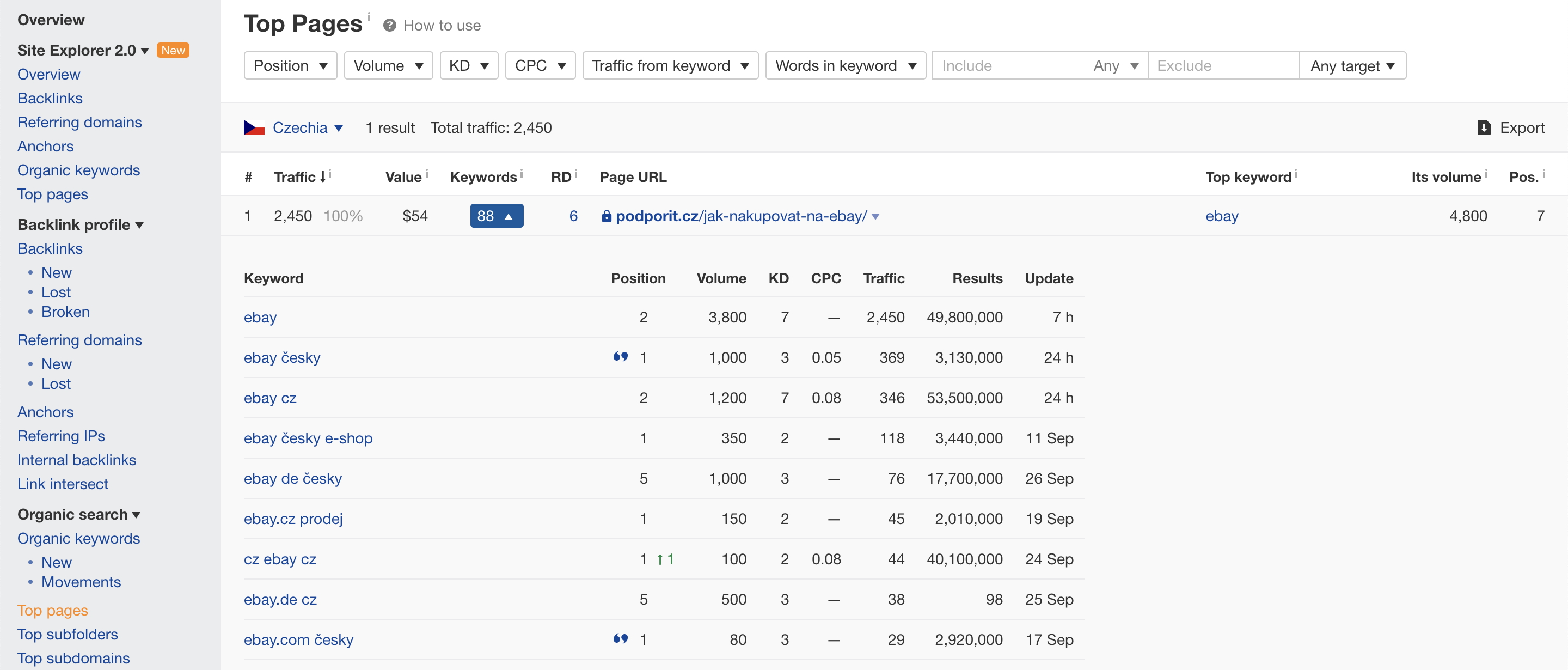Click the lock icon before podporit.cz URL
The width and height of the screenshot is (1568, 670).
tap(607, 216)
